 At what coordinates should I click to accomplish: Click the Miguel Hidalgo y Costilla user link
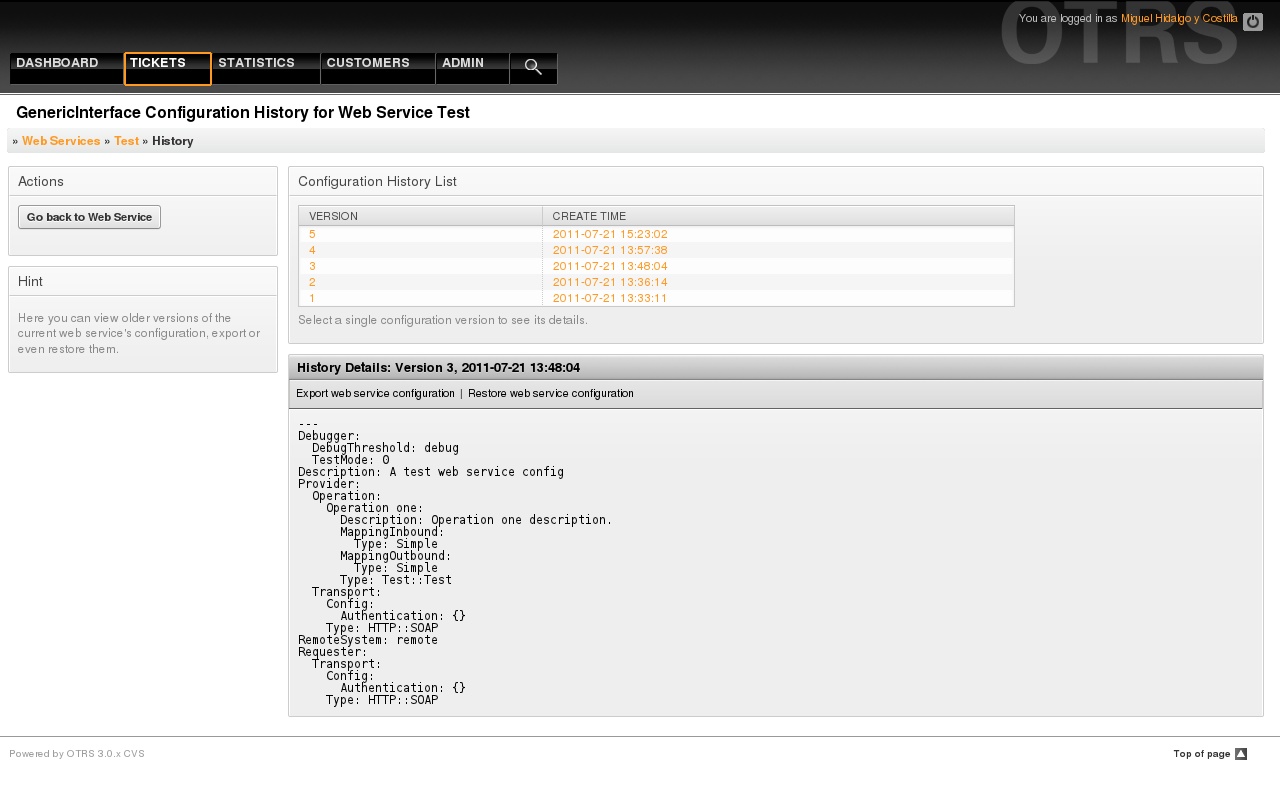1179,19
